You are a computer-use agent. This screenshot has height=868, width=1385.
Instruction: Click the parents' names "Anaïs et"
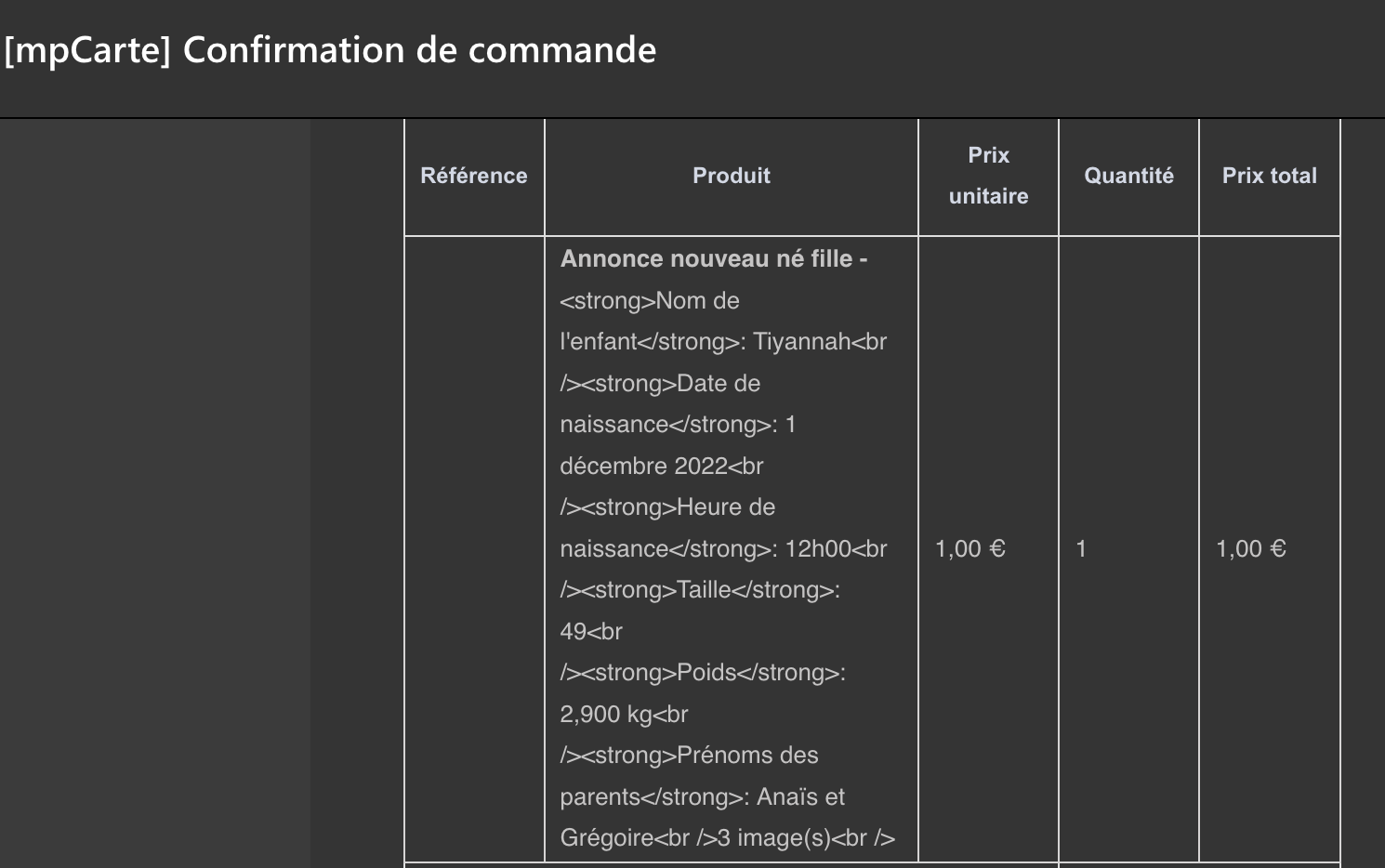click(x=800, y=796)
